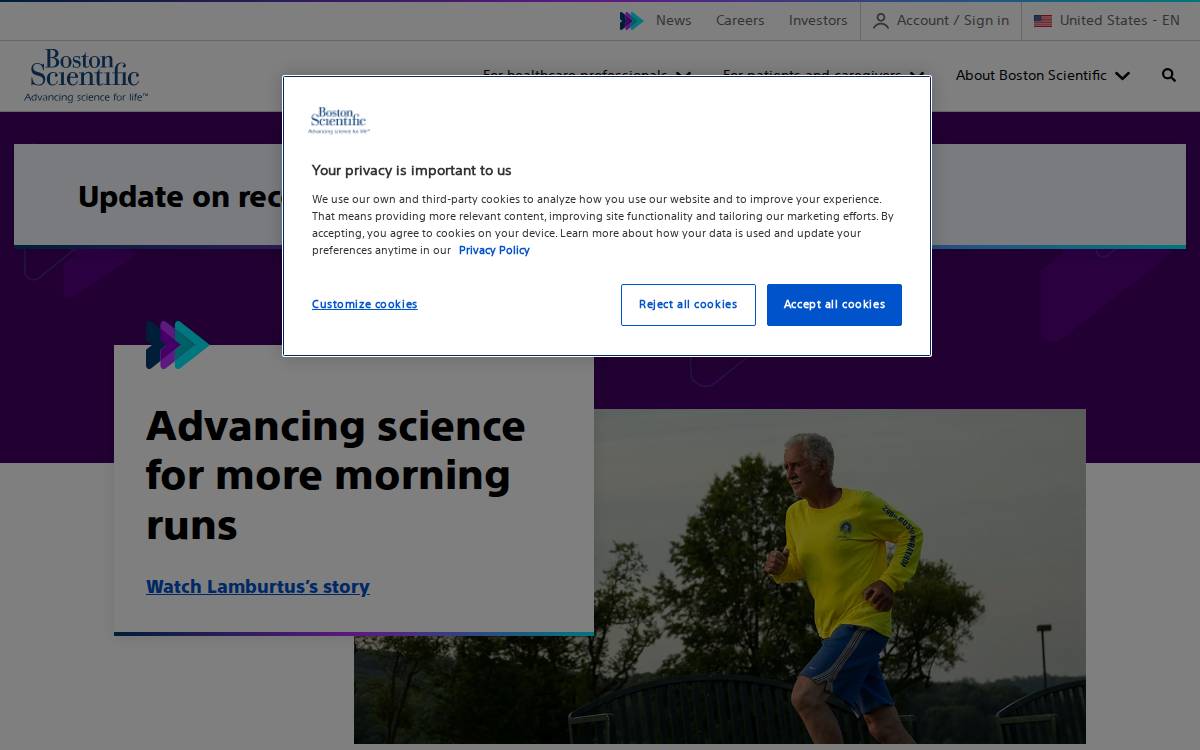Click 'Your privacy is important to us' heading

click(x=411, y=170)
